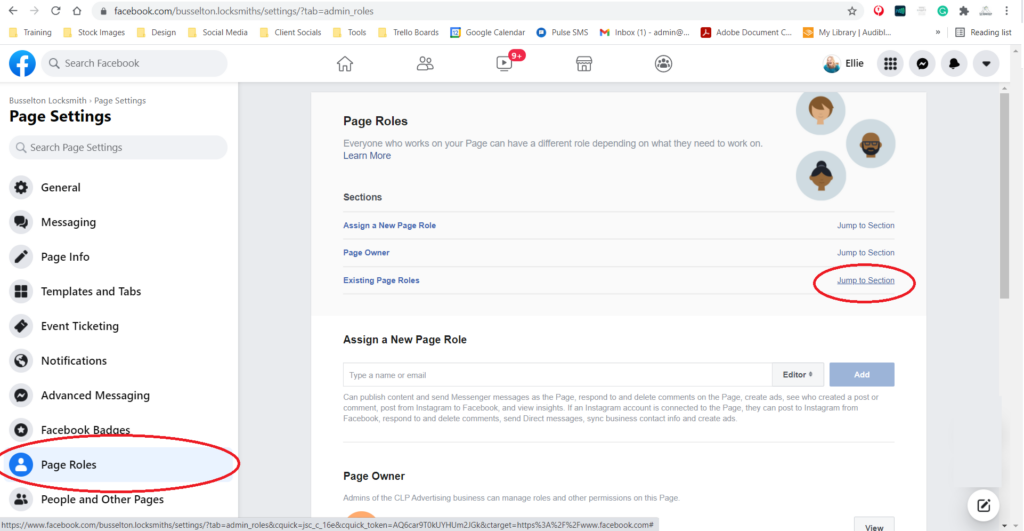Open Ellie's profile in the header
Viewport: 1024px width, 531px height.
tap(844, 63)
